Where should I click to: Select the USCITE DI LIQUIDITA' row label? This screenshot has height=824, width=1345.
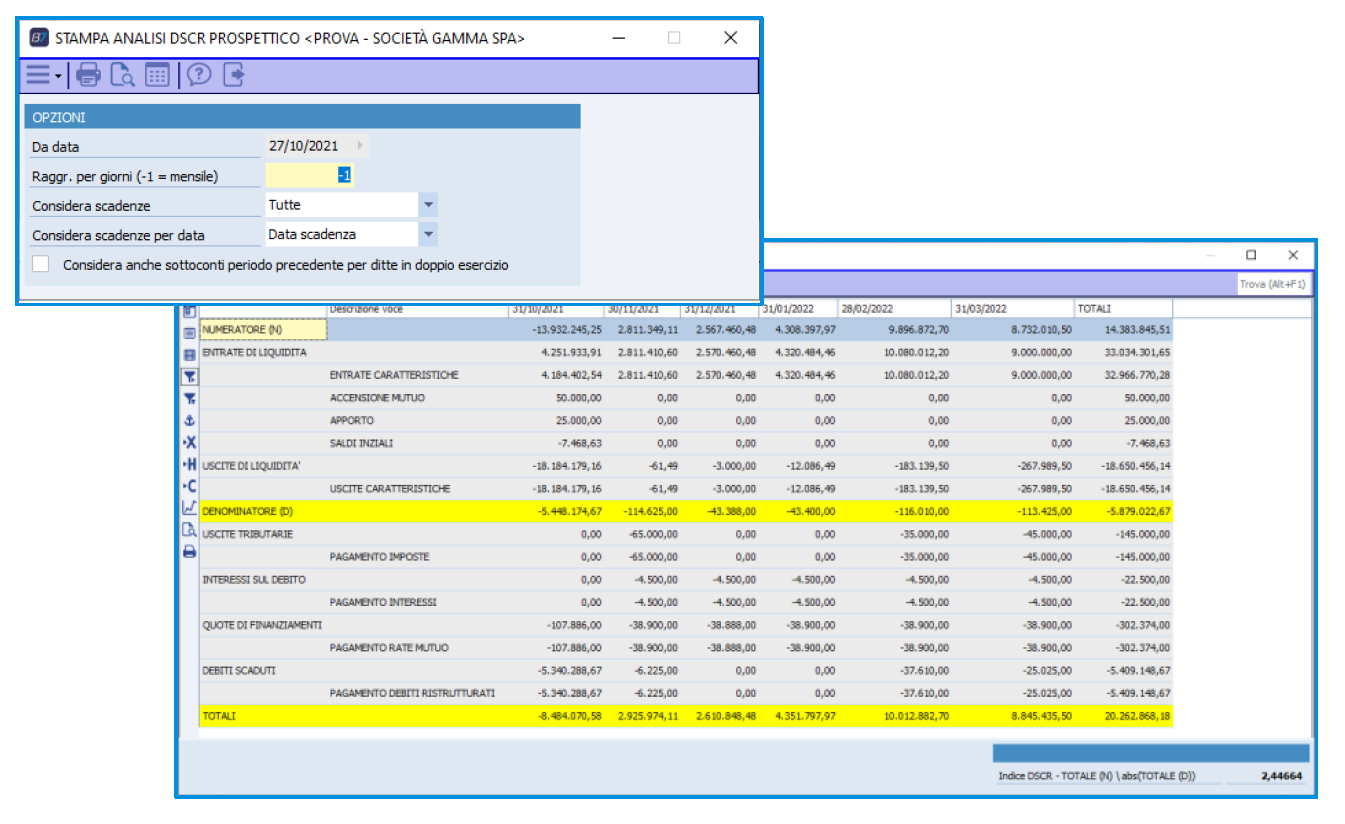(x=254, y=466)
